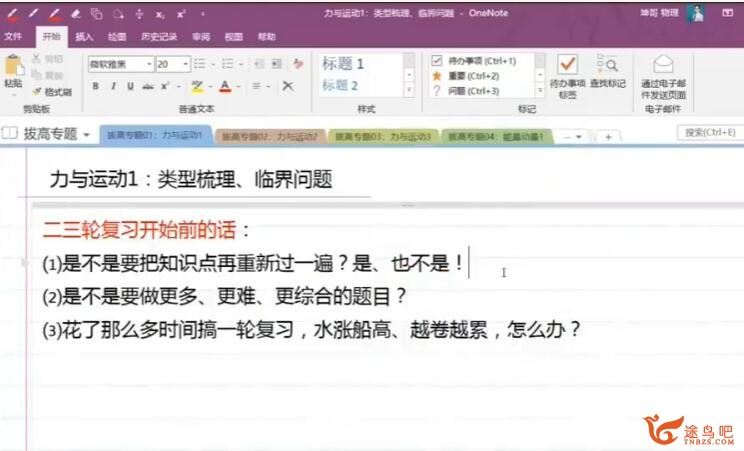Click the 剪切 cut button
744x451 pixels.
pyautogui.click(x=47, y=59)
